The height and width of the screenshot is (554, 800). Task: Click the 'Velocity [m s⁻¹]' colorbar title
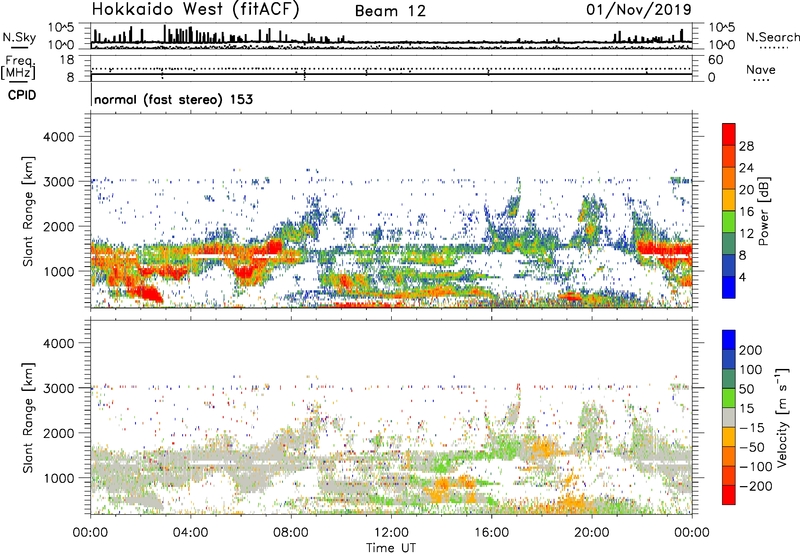click(783, 417)
